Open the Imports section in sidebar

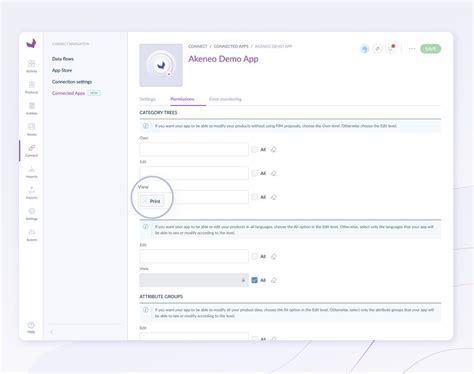(x=32, y=172)
